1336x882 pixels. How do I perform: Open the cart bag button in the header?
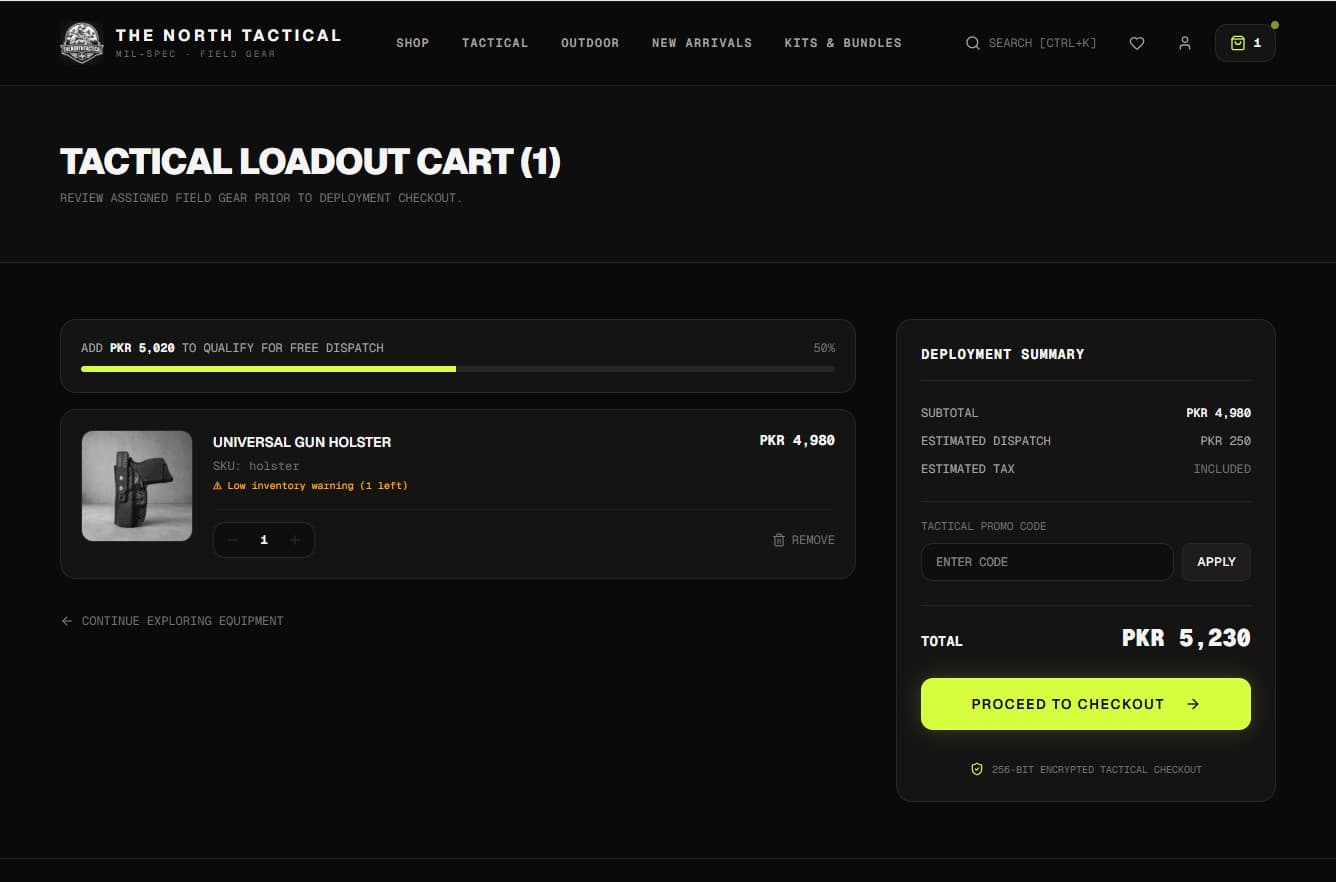[x=1245, y=43]
